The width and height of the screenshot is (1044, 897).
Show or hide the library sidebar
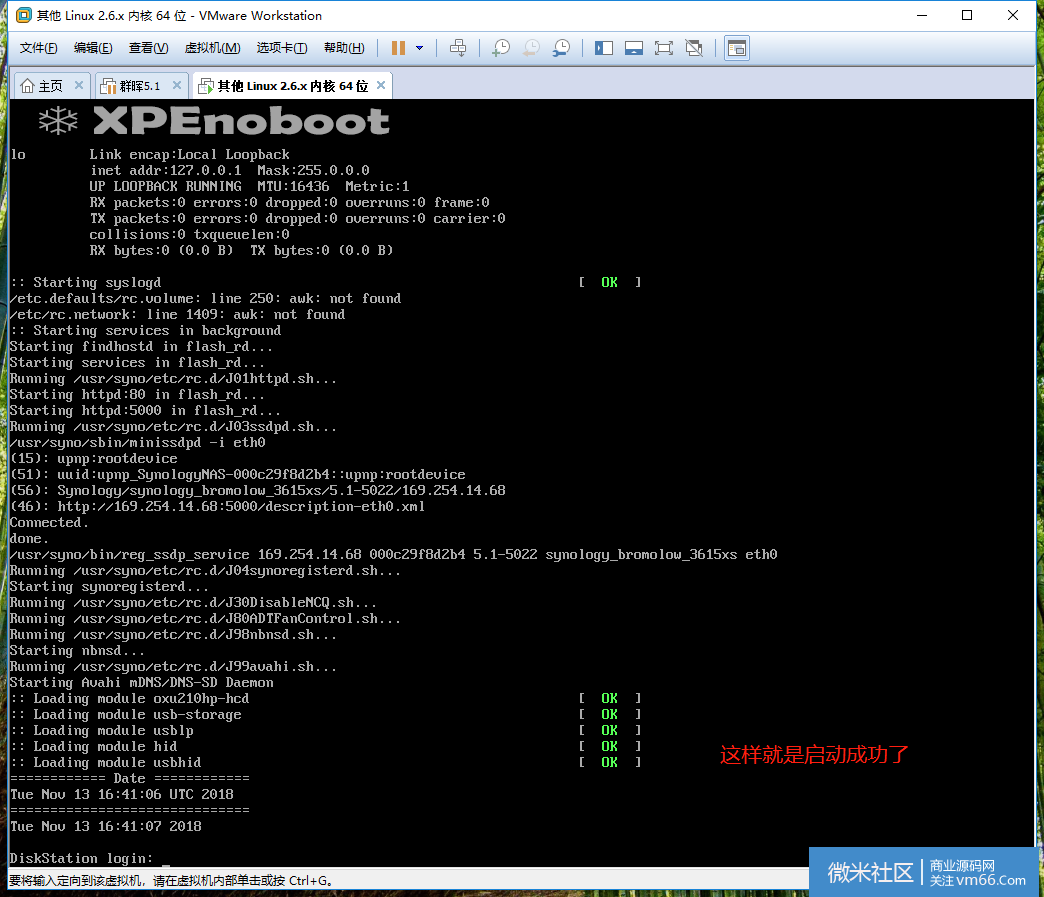coord(604,48)
